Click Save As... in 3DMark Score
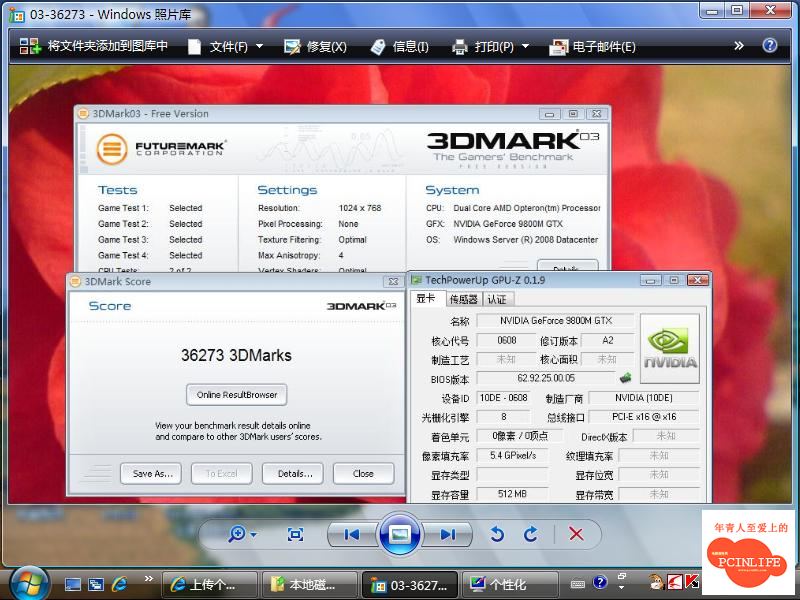The width and height of the screenshot is (800, 600). [x=153, y=473]
